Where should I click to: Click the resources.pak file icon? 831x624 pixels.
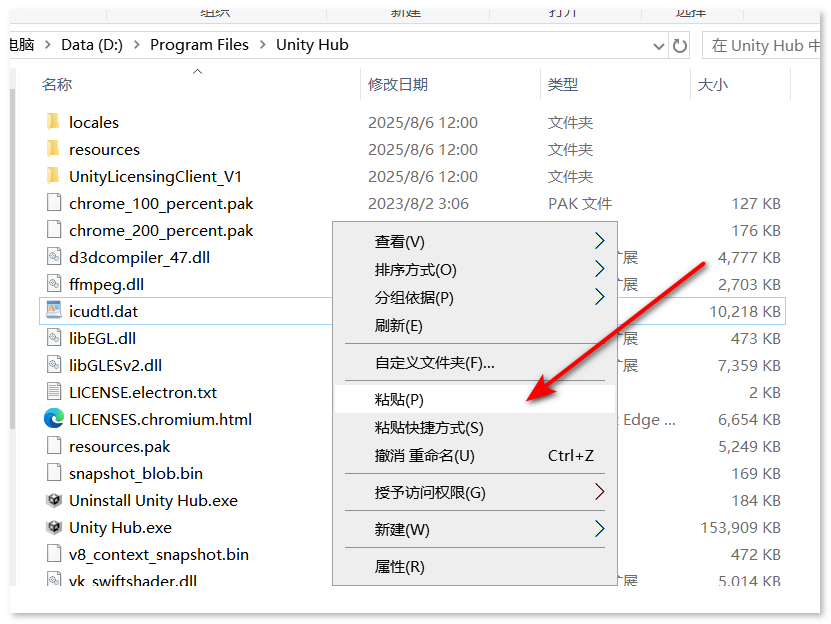(54, 446)
